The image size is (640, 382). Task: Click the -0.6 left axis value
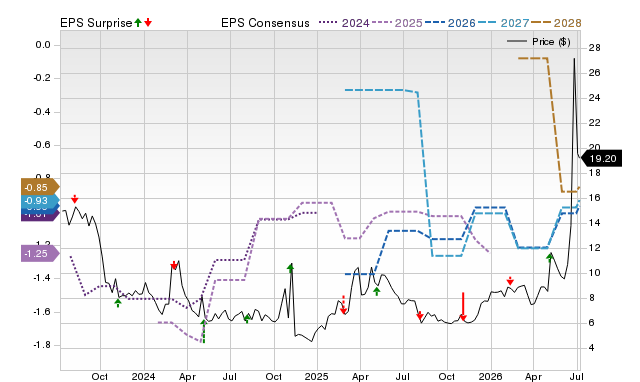coord(42,145)
